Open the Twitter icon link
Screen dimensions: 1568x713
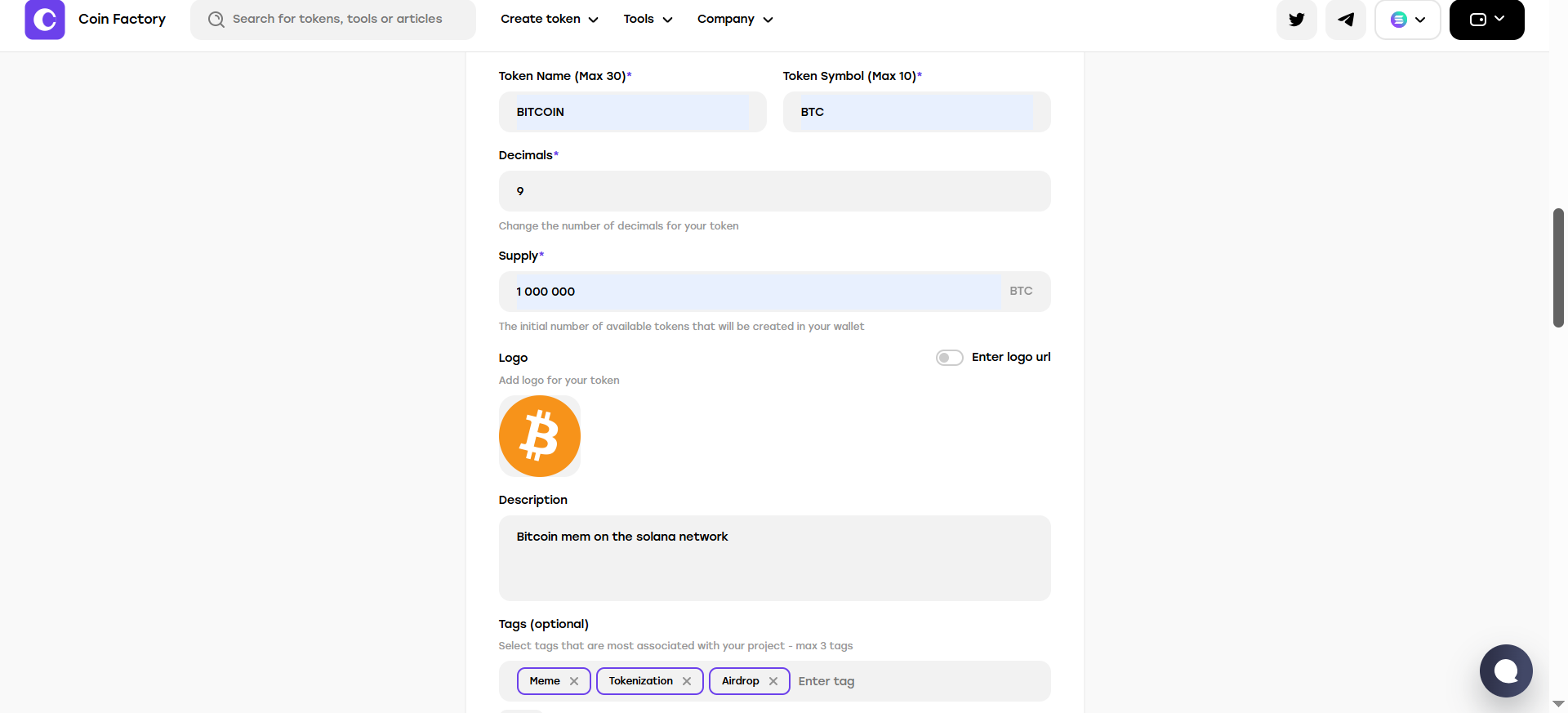click(1297, 20)
